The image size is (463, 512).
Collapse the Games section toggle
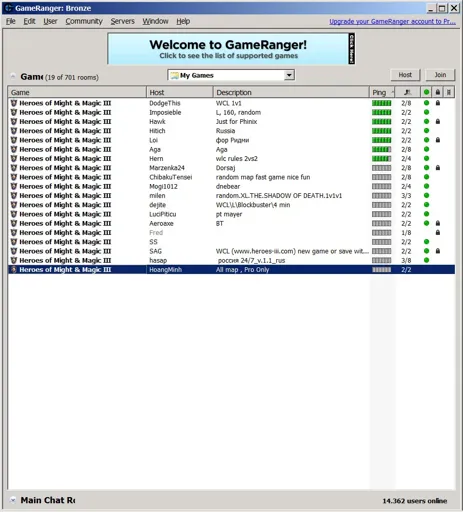click(x=13, y=77)
